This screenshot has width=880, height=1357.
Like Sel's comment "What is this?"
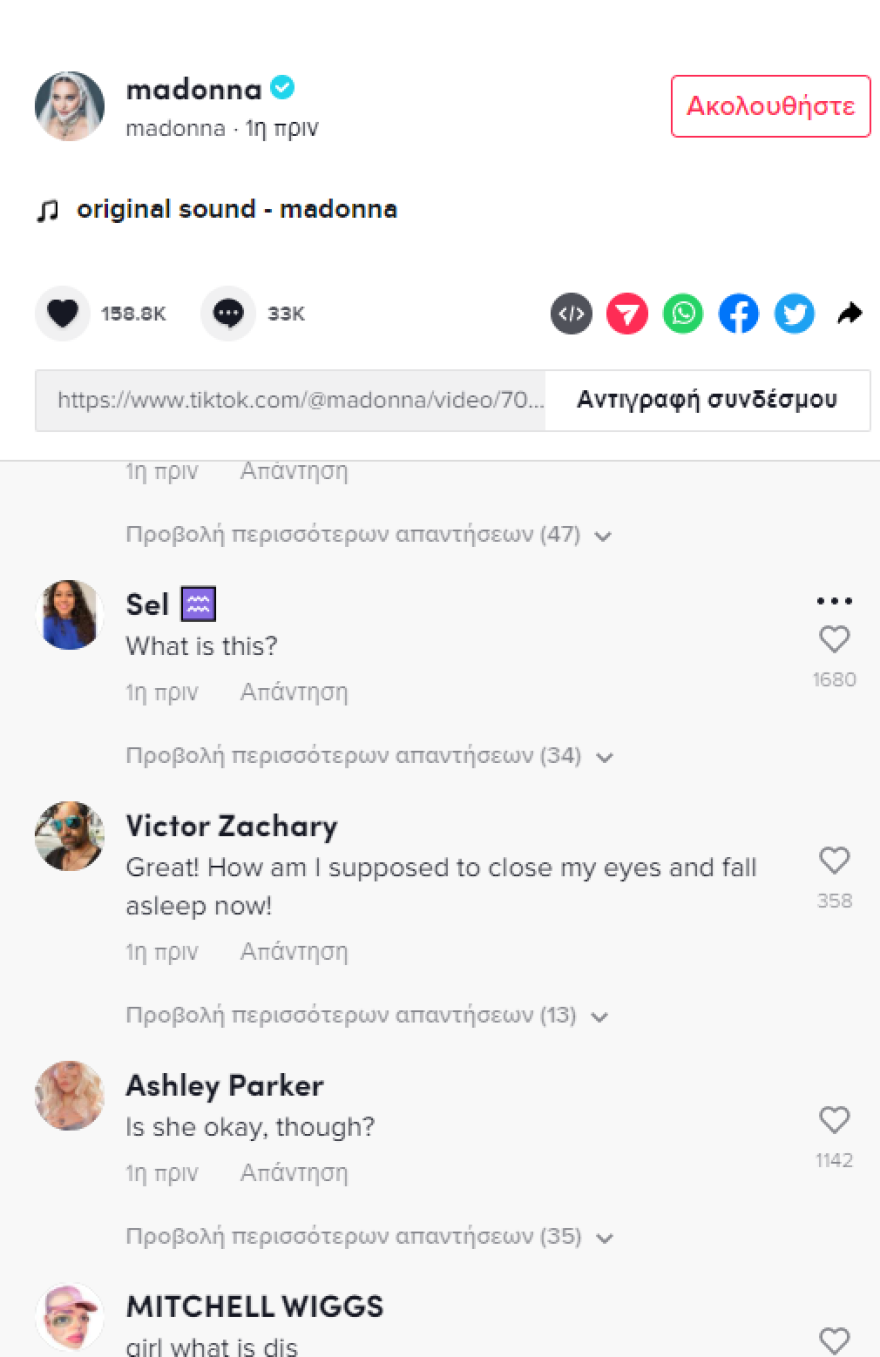click(x=834, y=640)
